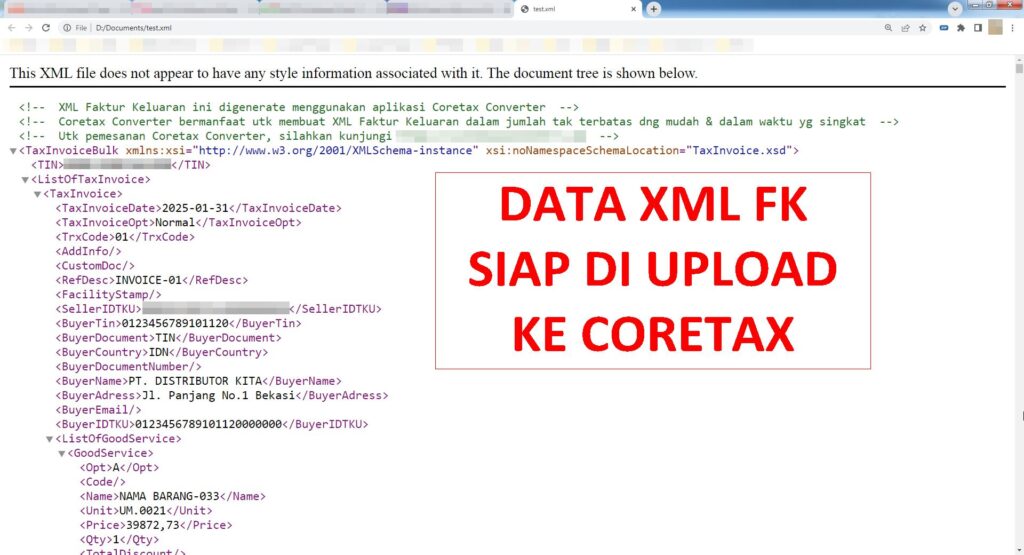This screenshot has width=1024, height=555.
Task: Click the Opt value A
Action: coord(116,468)
